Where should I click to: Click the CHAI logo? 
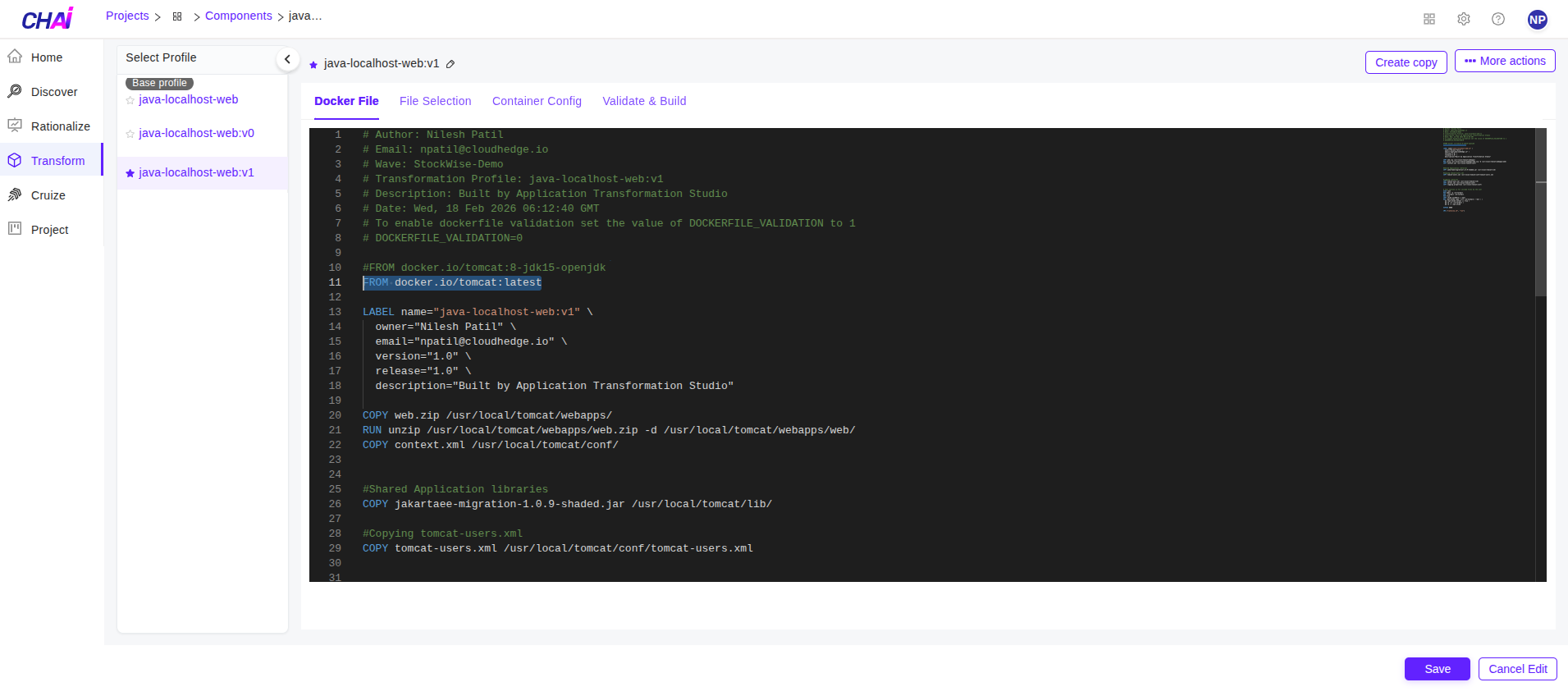(x=47, y=19)
